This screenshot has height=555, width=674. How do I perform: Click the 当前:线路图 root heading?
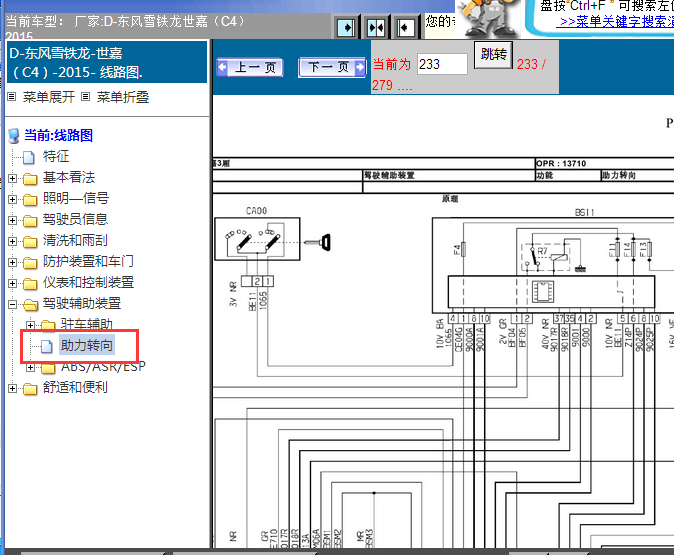pos(58,135)
